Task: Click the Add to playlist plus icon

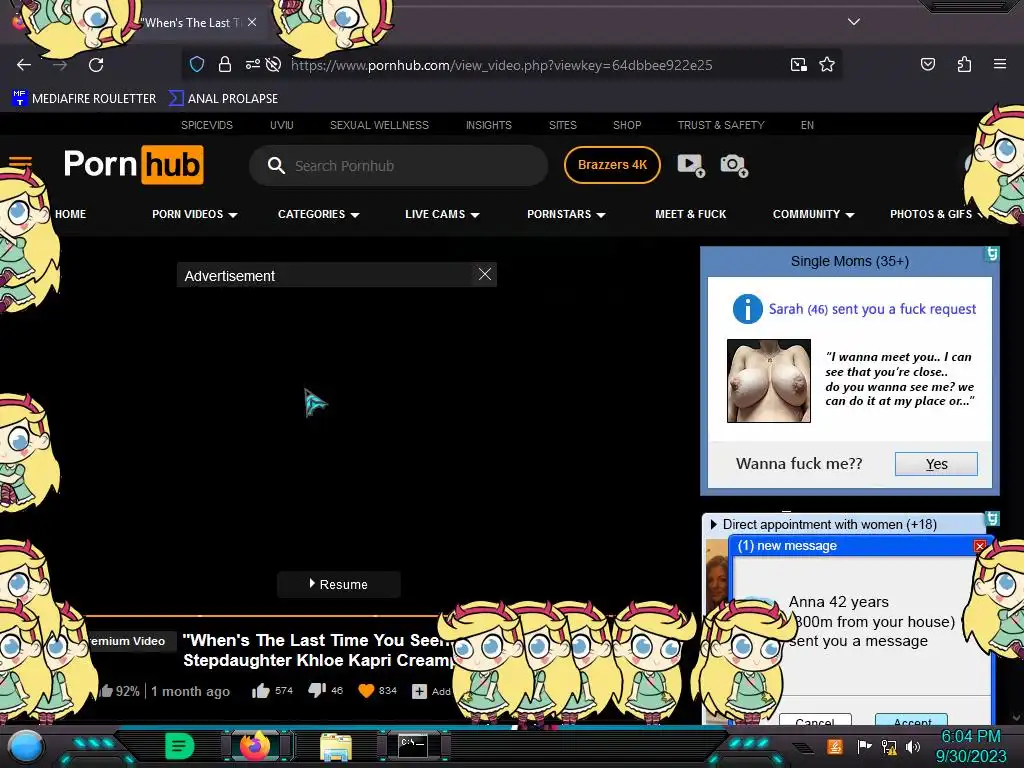Action: pyautogui.click(x=419, y=691)
